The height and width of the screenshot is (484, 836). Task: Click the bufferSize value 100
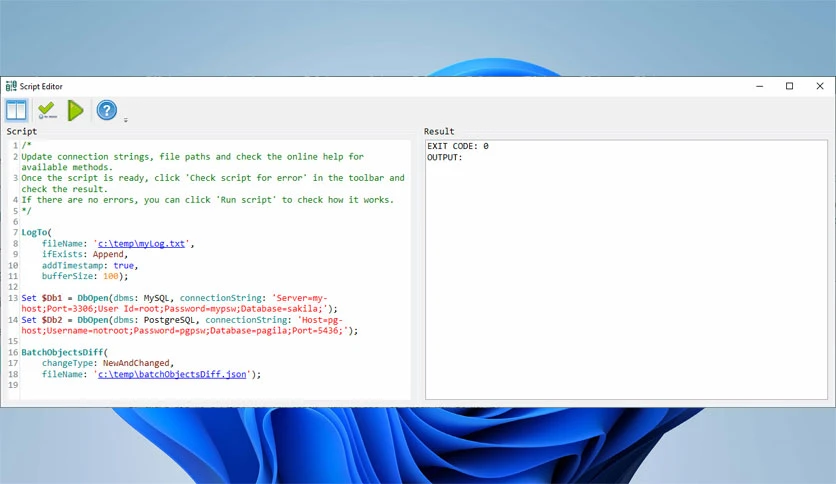coord(110,276)
